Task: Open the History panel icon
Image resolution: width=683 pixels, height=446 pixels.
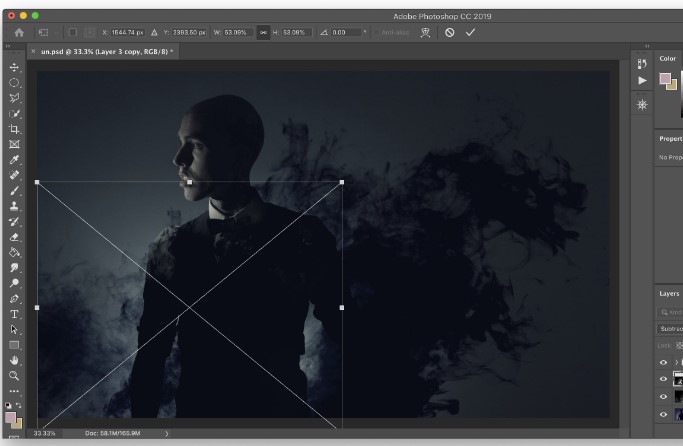Action: click(642, 64)
